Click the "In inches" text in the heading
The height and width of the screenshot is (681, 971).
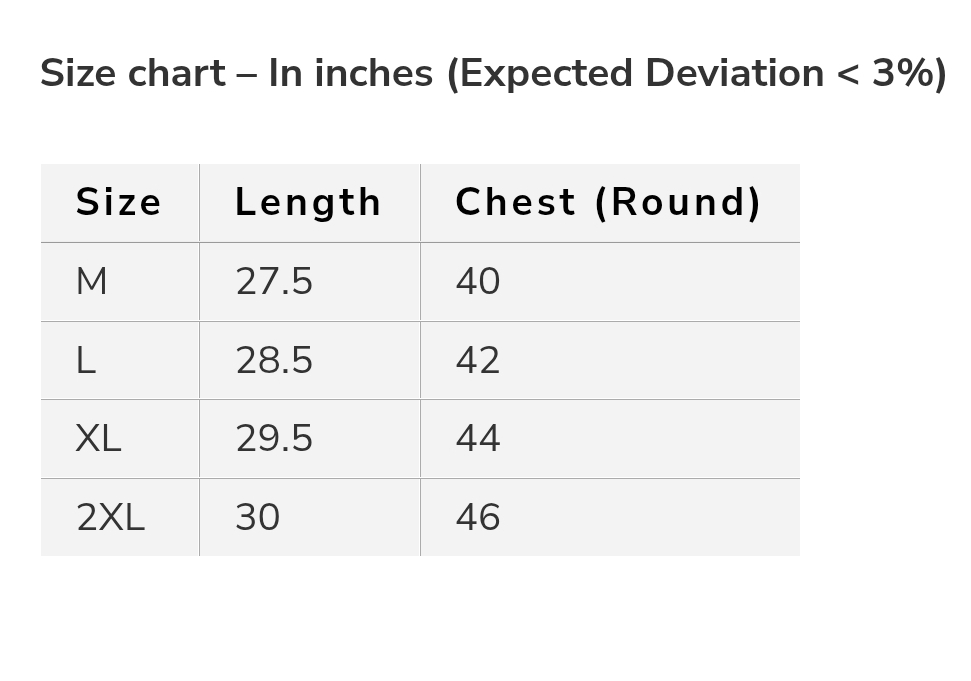[350, 74]
